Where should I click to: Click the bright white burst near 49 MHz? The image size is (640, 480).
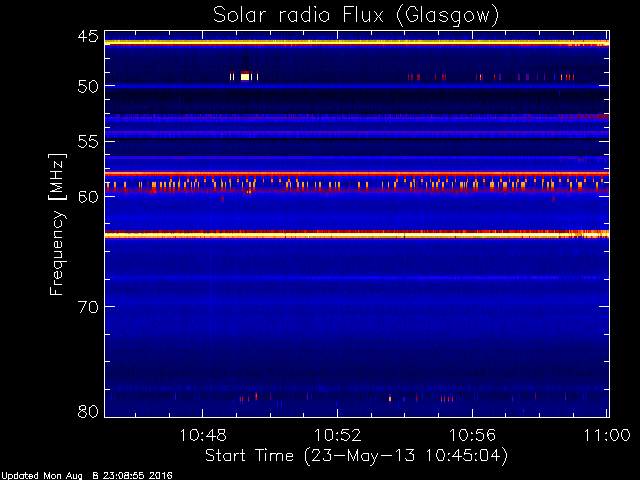[x=245, y=76]
